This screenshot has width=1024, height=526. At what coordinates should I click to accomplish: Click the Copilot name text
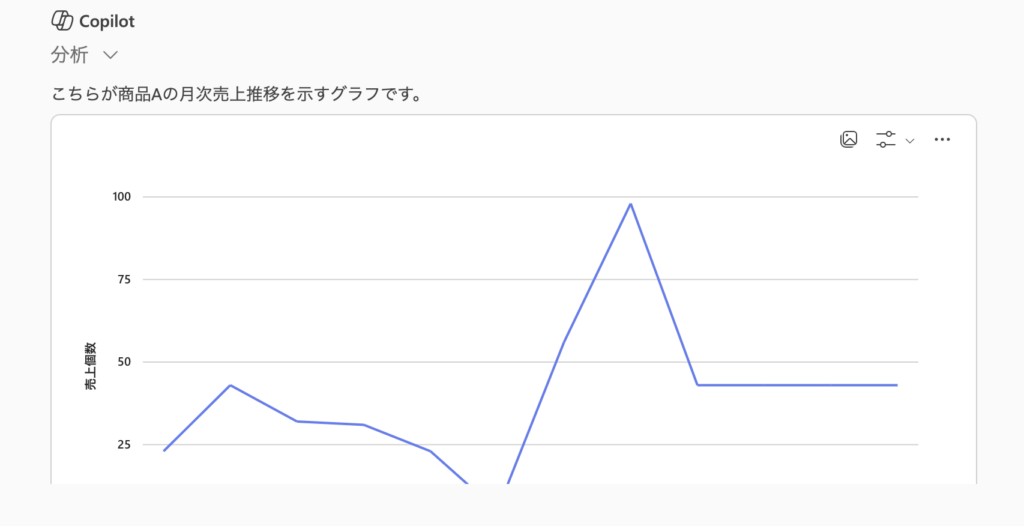106,21
